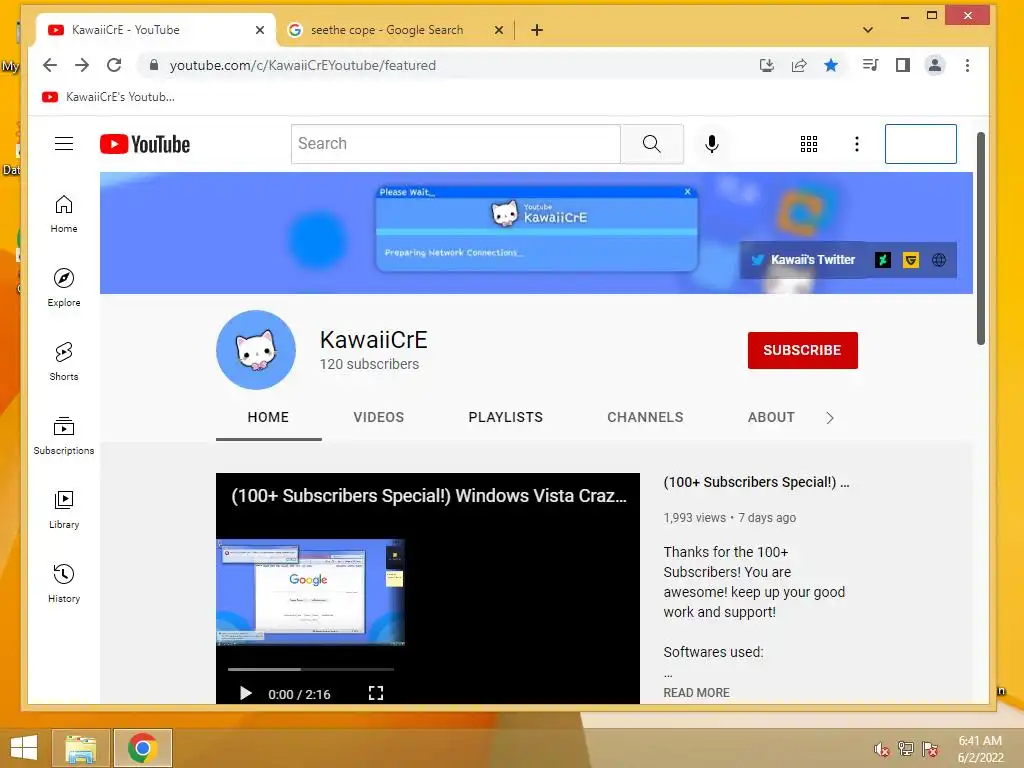
Task: Click the search magnifier button
Action: [x=652, y=144]
